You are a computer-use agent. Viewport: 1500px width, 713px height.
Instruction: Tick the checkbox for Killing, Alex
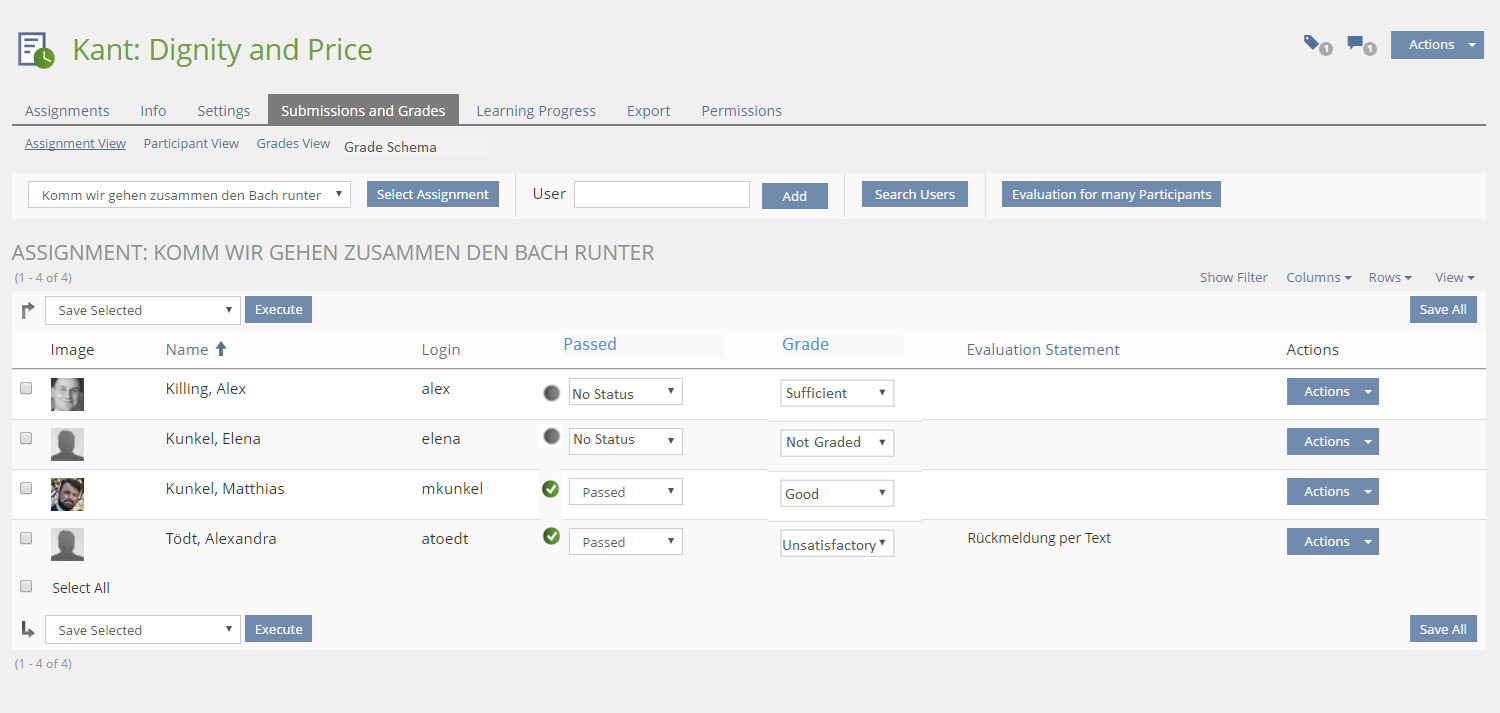26,388
